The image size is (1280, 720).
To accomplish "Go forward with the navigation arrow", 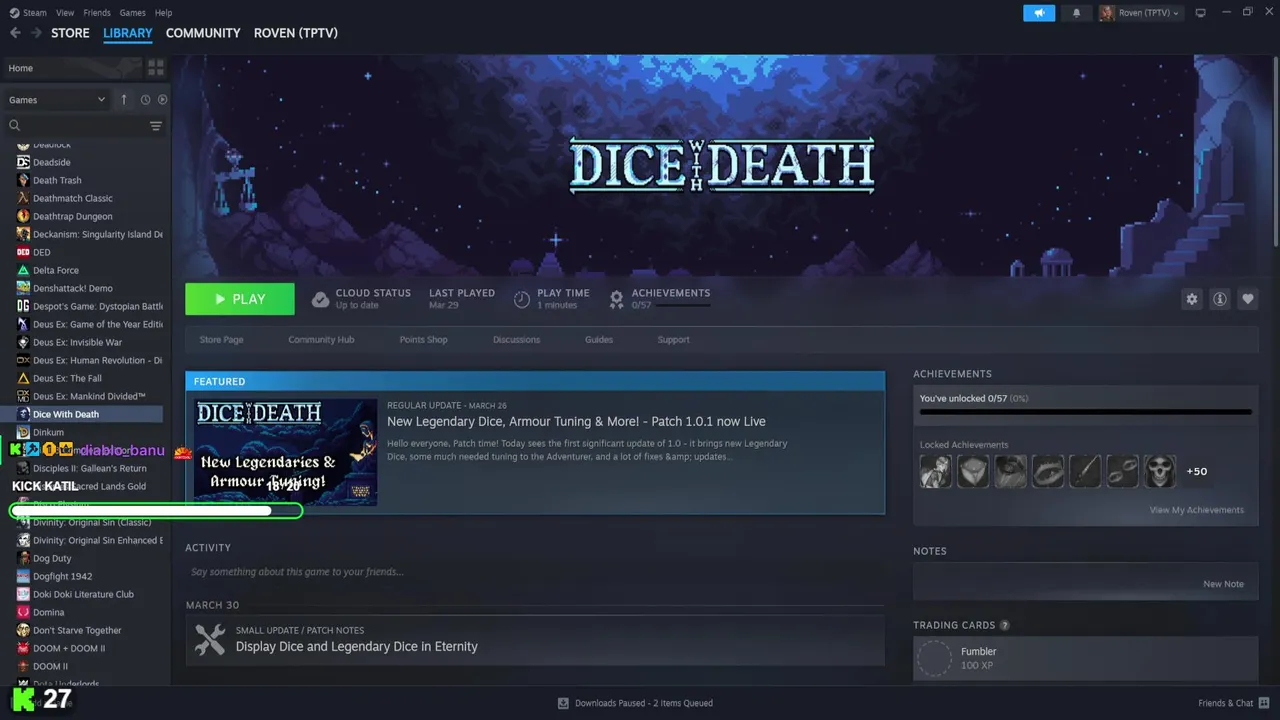I will tap(36, 33).
